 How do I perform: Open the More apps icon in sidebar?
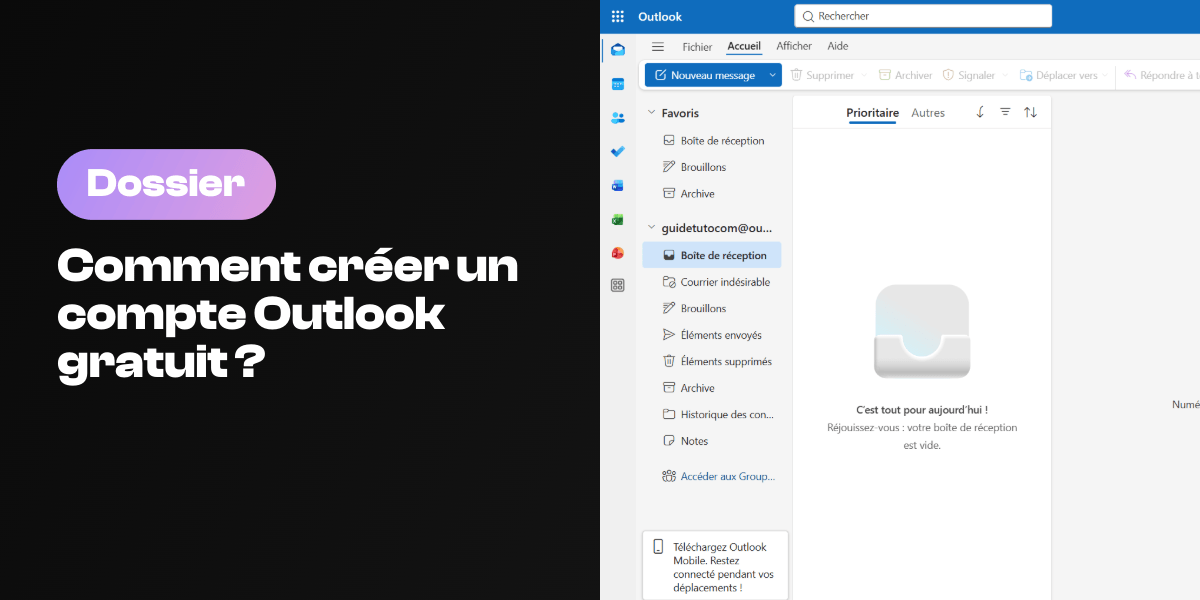[x=618, y=285]
